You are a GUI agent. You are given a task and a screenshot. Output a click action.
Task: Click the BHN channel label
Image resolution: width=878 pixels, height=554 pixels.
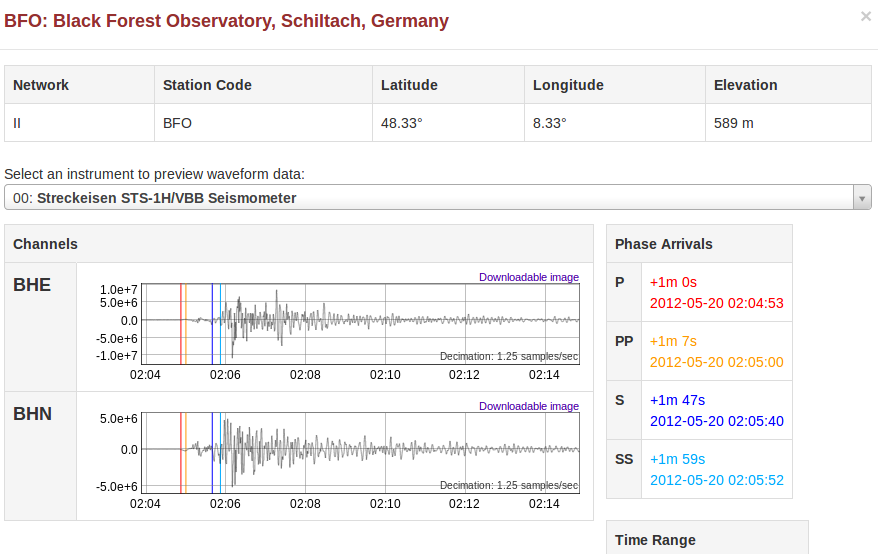coord(32,414)
